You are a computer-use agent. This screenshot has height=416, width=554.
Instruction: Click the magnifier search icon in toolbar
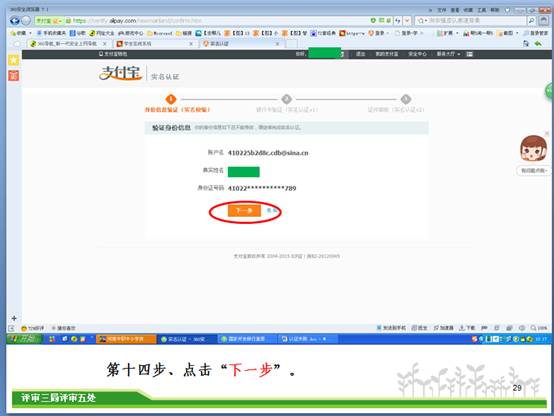pos(531,21)
